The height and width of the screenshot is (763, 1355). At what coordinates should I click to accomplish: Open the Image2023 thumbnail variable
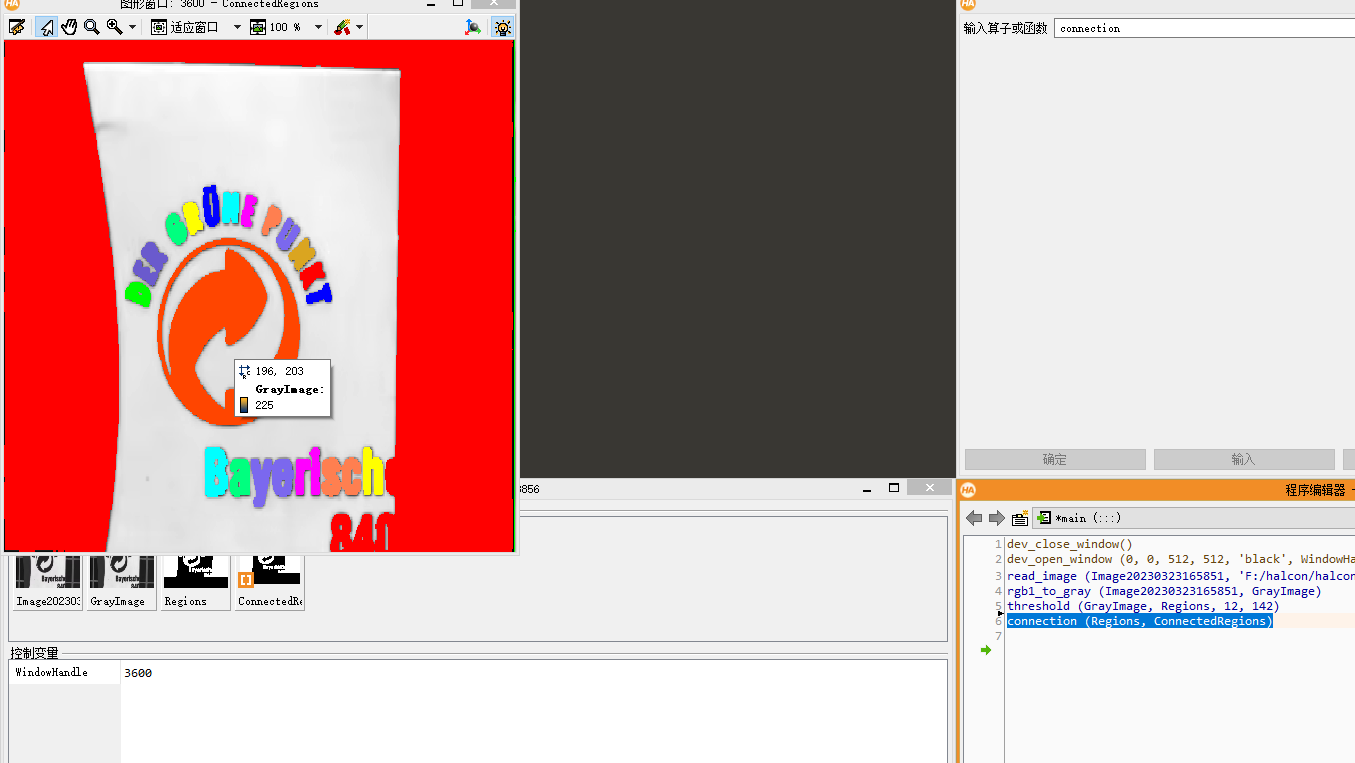48,581
